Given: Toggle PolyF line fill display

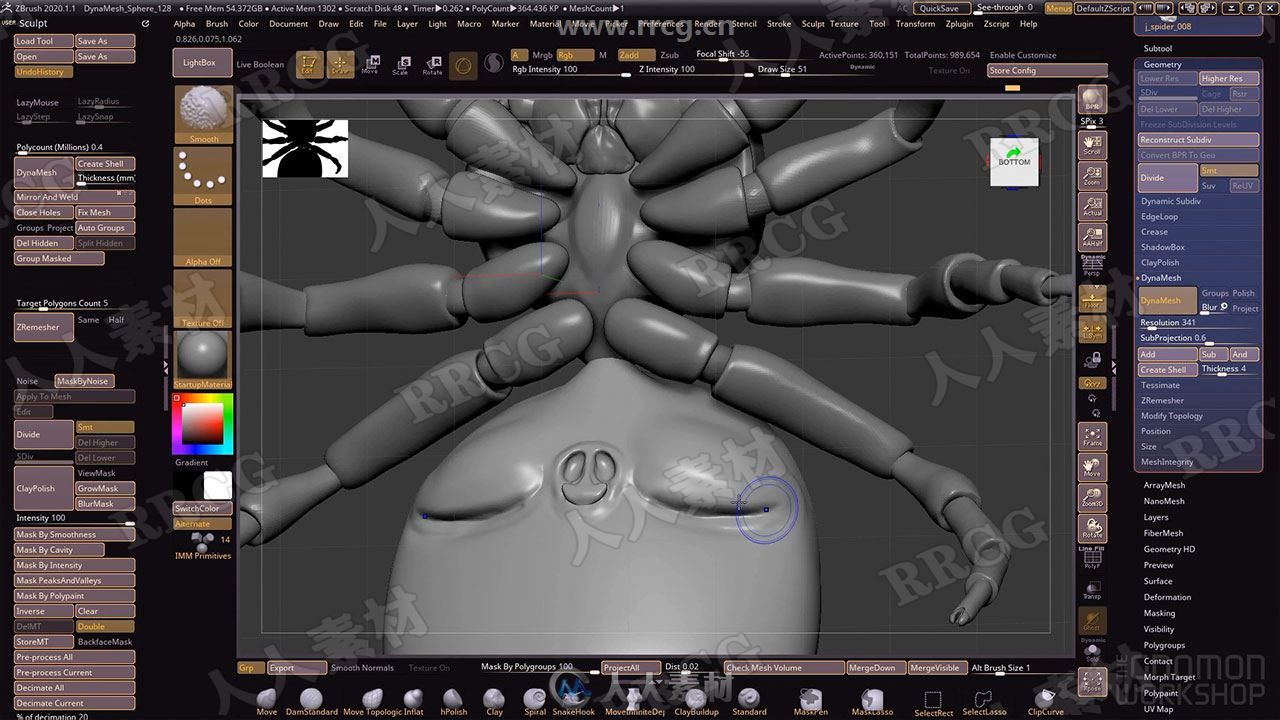Looking at the screenshot, I should point(1092,560).
